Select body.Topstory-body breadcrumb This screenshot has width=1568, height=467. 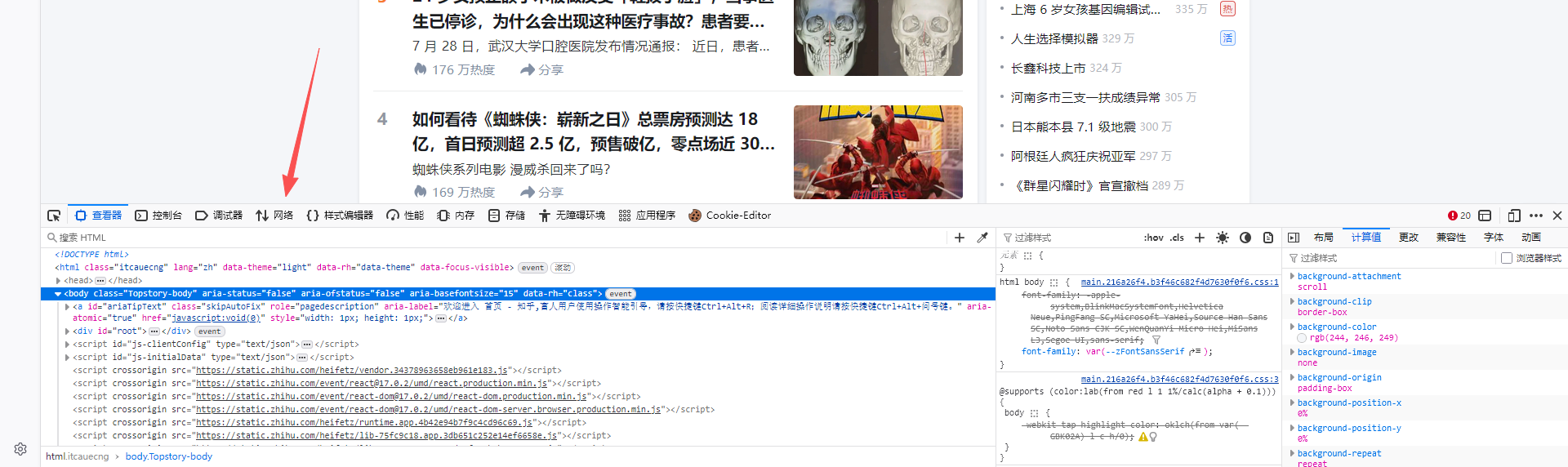point(168,456)
